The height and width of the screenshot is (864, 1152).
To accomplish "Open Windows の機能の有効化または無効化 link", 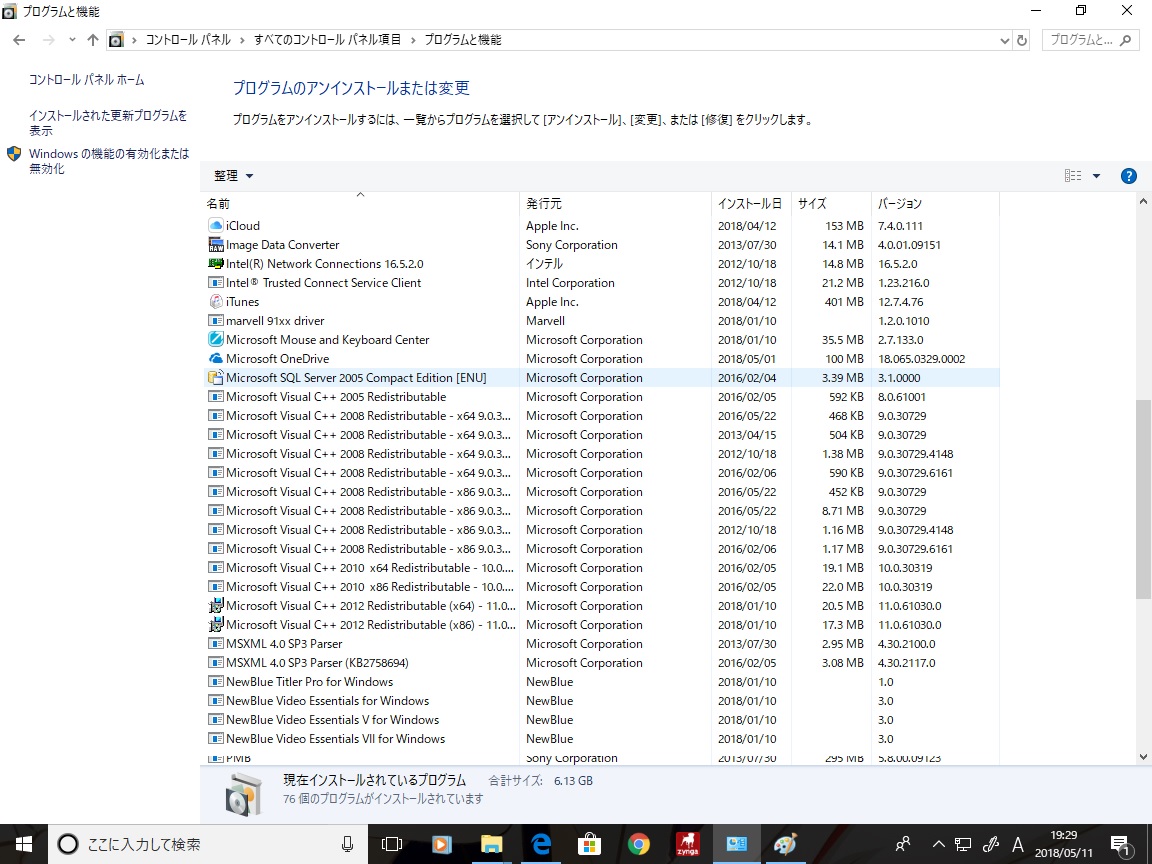I will (108, 161).
